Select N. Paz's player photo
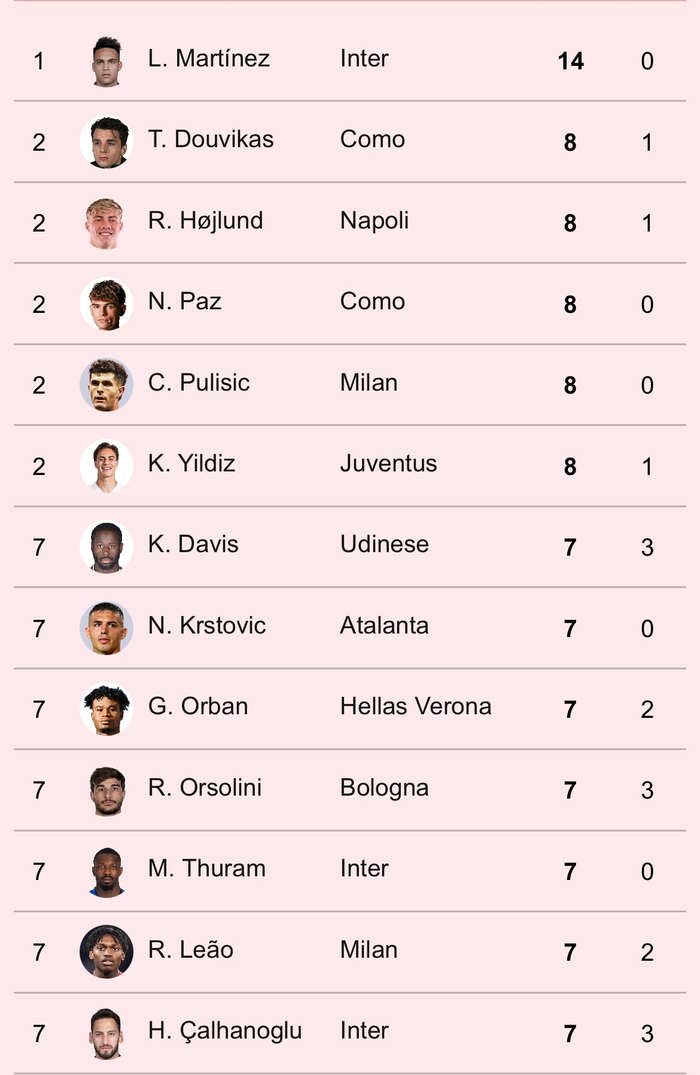This screenshot has height=1075, width=700. point(106,304)
